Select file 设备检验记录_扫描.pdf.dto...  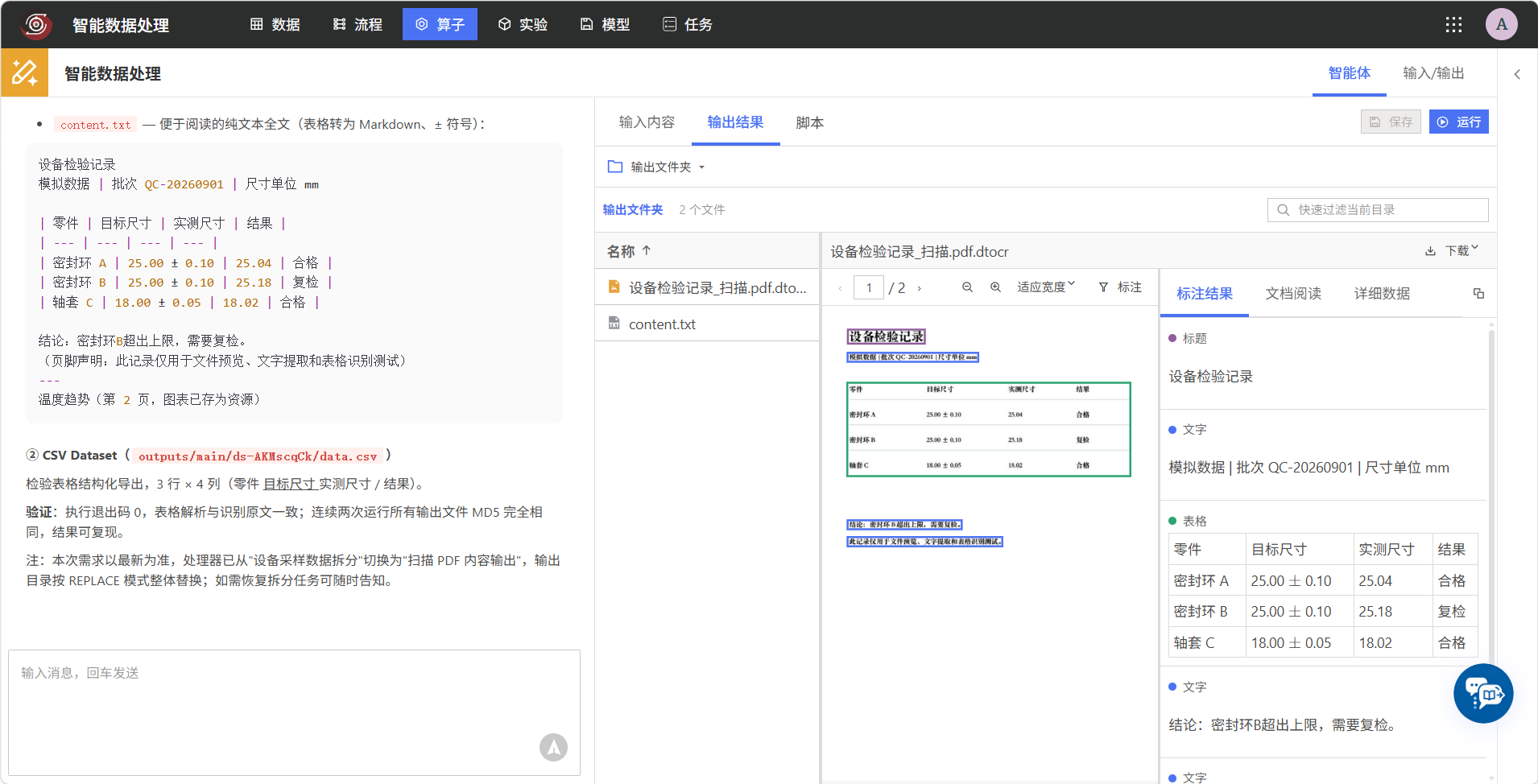click(707, 287)
